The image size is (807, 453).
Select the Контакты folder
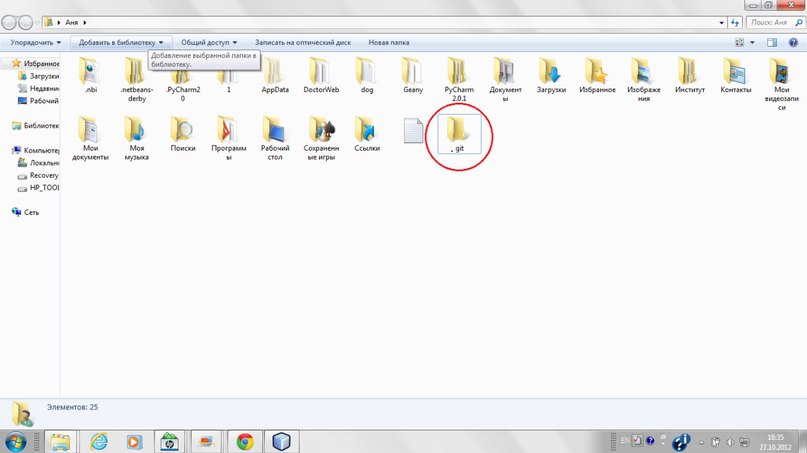[x=735, y=76]
